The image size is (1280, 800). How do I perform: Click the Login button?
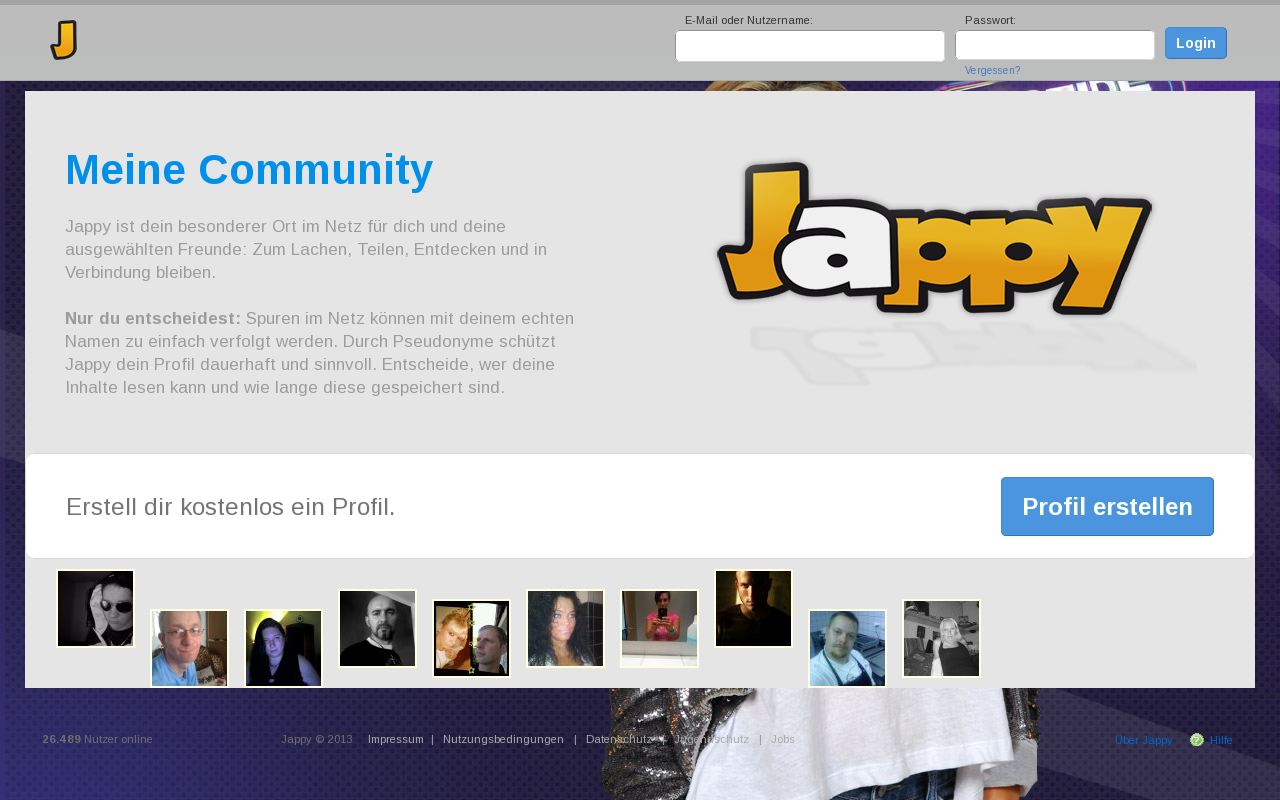1196,43
